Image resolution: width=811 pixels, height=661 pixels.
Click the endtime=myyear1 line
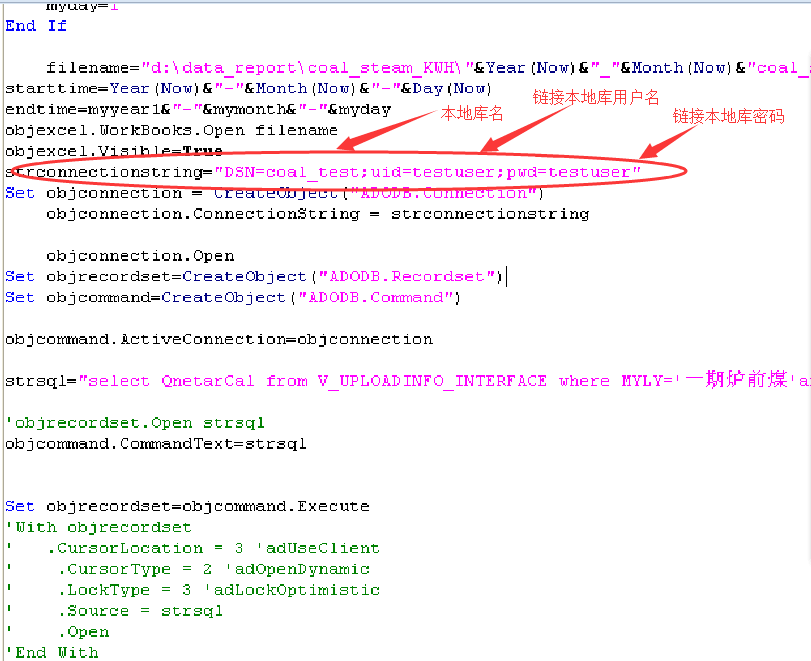point(198,110)
